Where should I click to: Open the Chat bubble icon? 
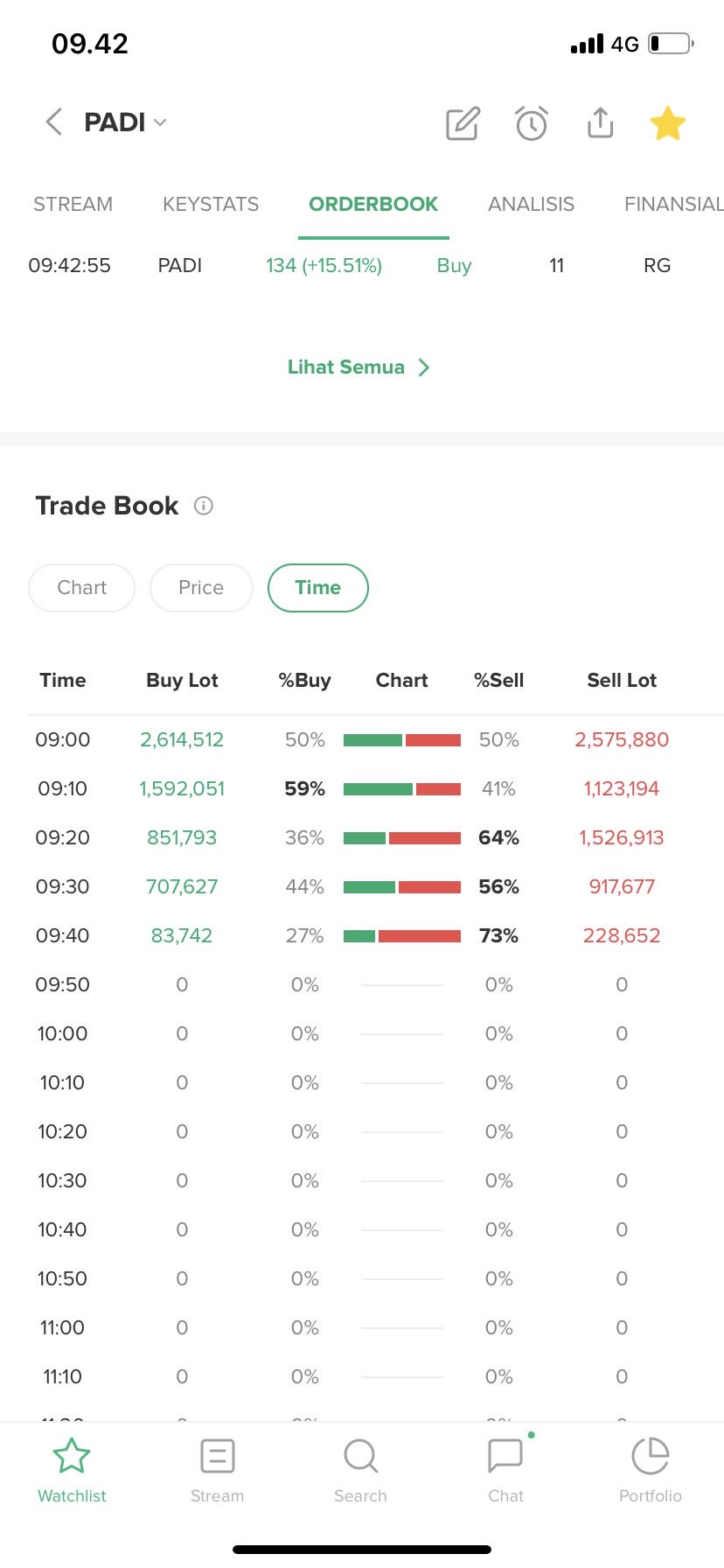point(505,1457)
